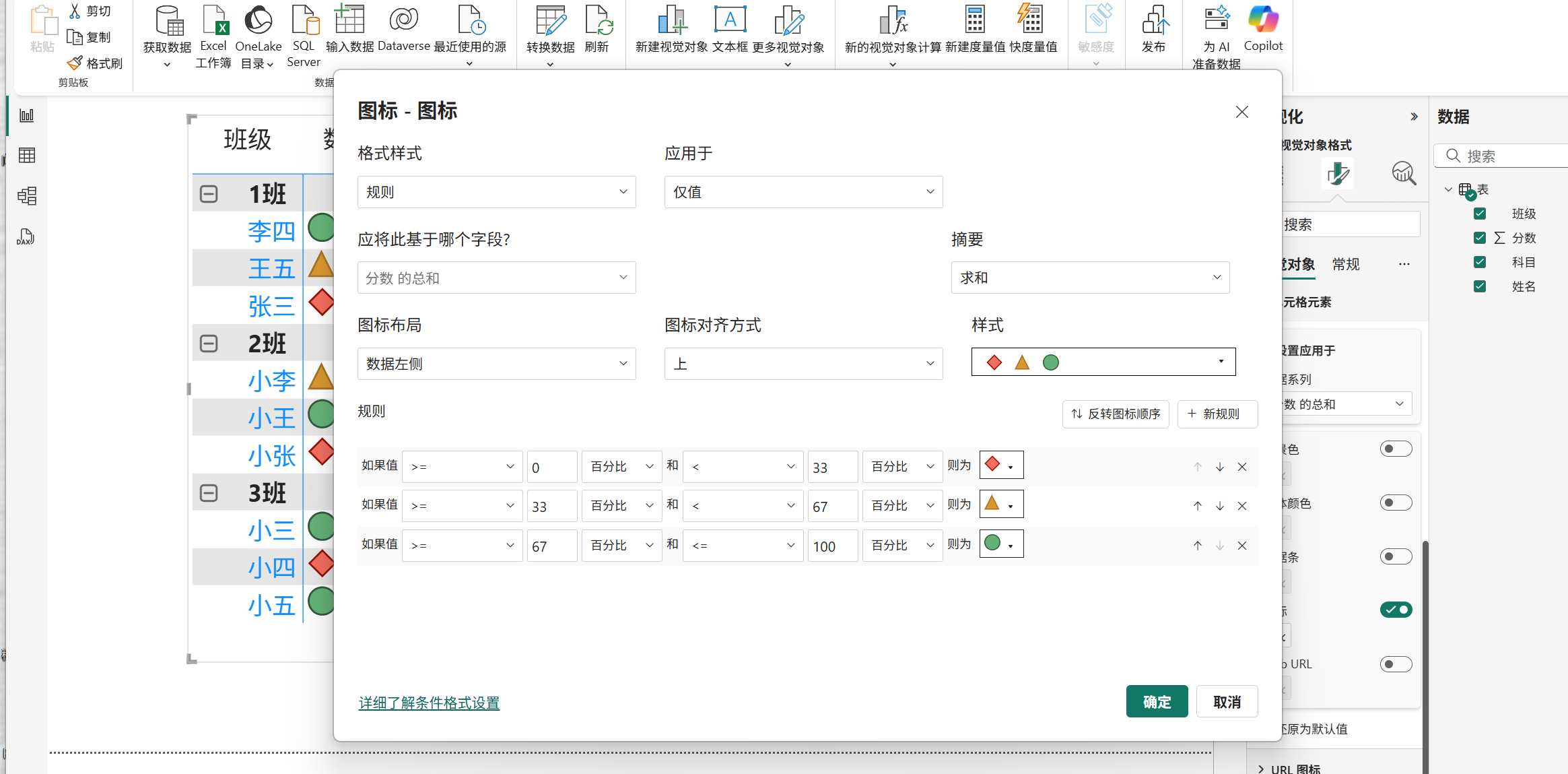Open the red diamond icon picker
The image size is (1568, 774).
click(x=1001, y=465)
